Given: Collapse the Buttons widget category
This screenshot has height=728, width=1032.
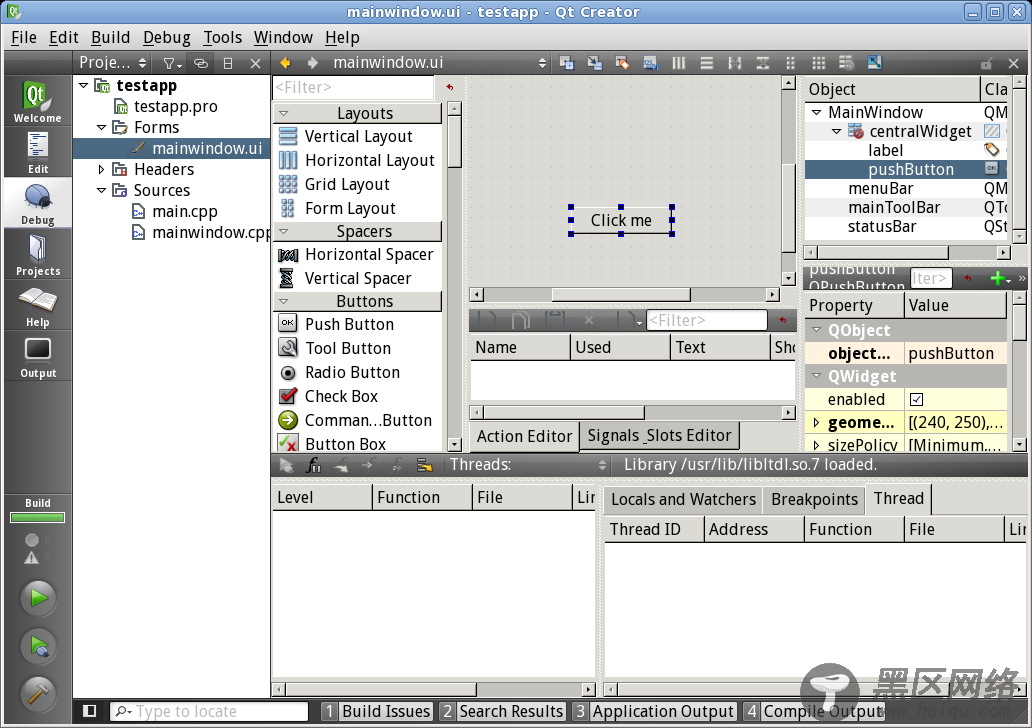Looking at the screenshot, I should [284, 301].
